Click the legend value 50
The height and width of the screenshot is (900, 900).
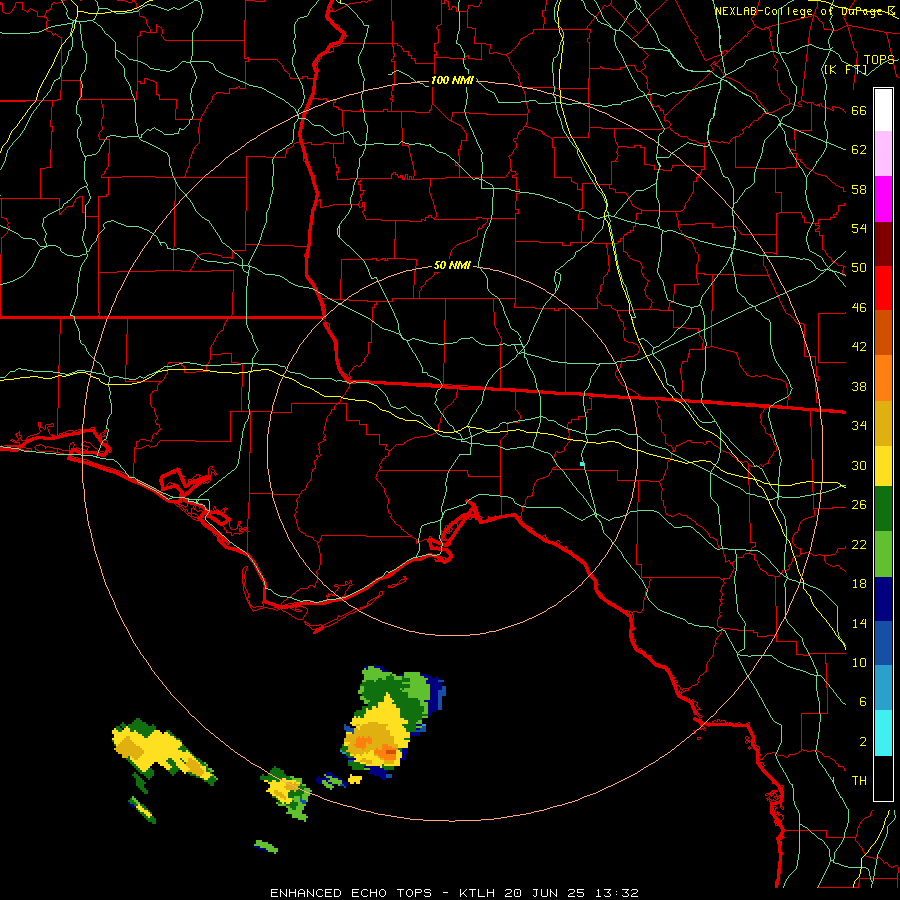click(x=859, y=267)
